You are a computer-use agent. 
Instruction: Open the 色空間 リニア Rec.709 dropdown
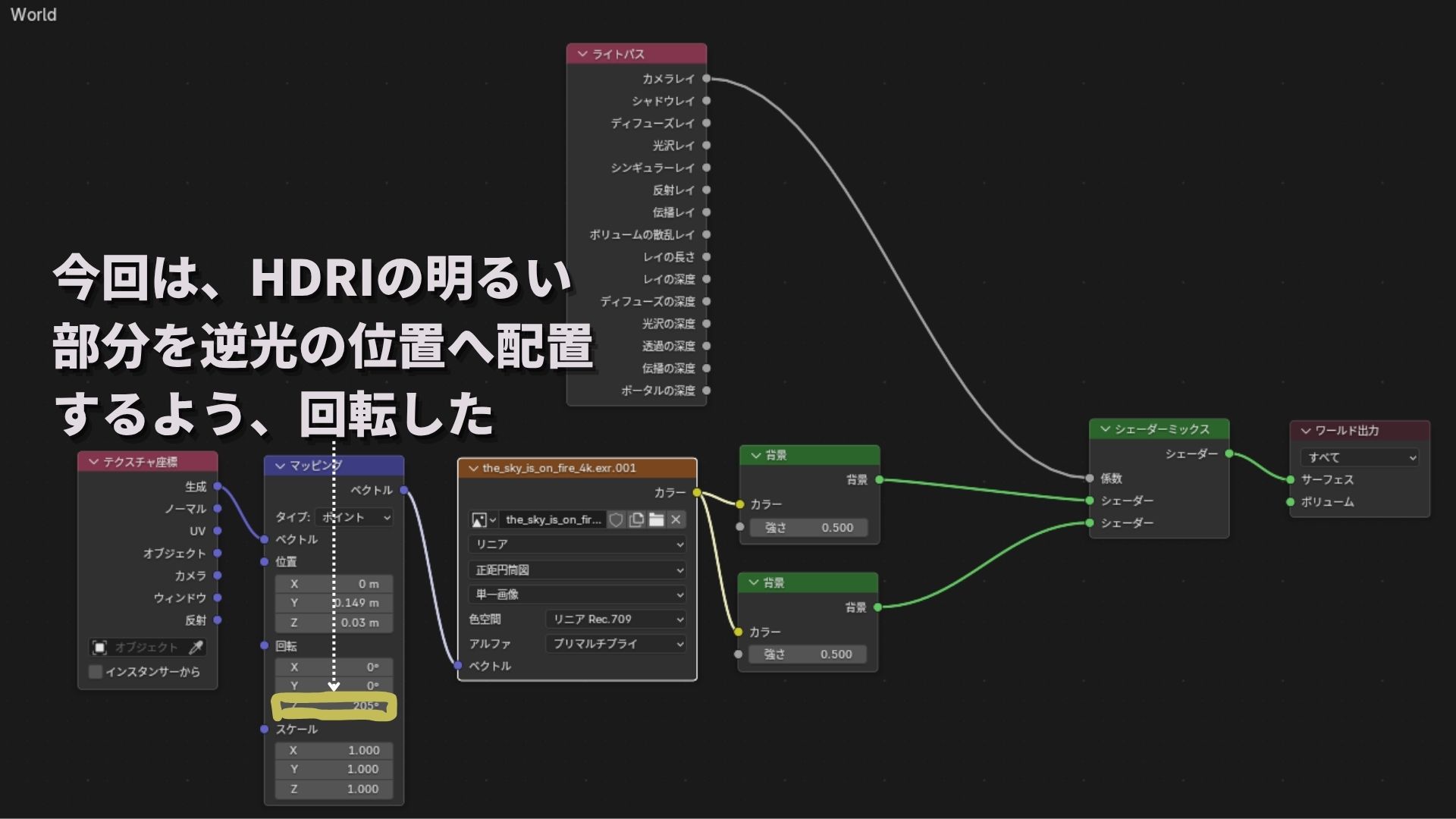(616, 620)
